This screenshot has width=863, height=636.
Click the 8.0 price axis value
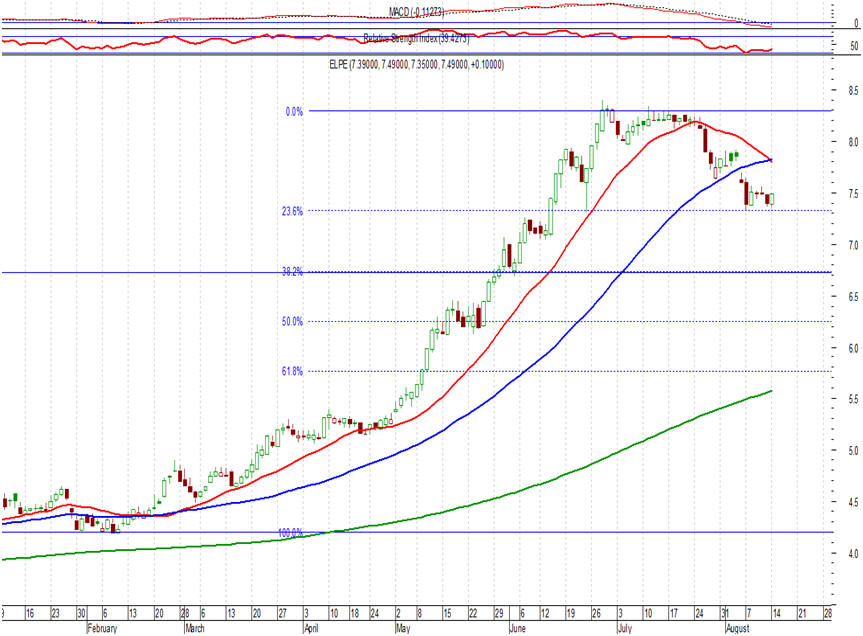853,142
